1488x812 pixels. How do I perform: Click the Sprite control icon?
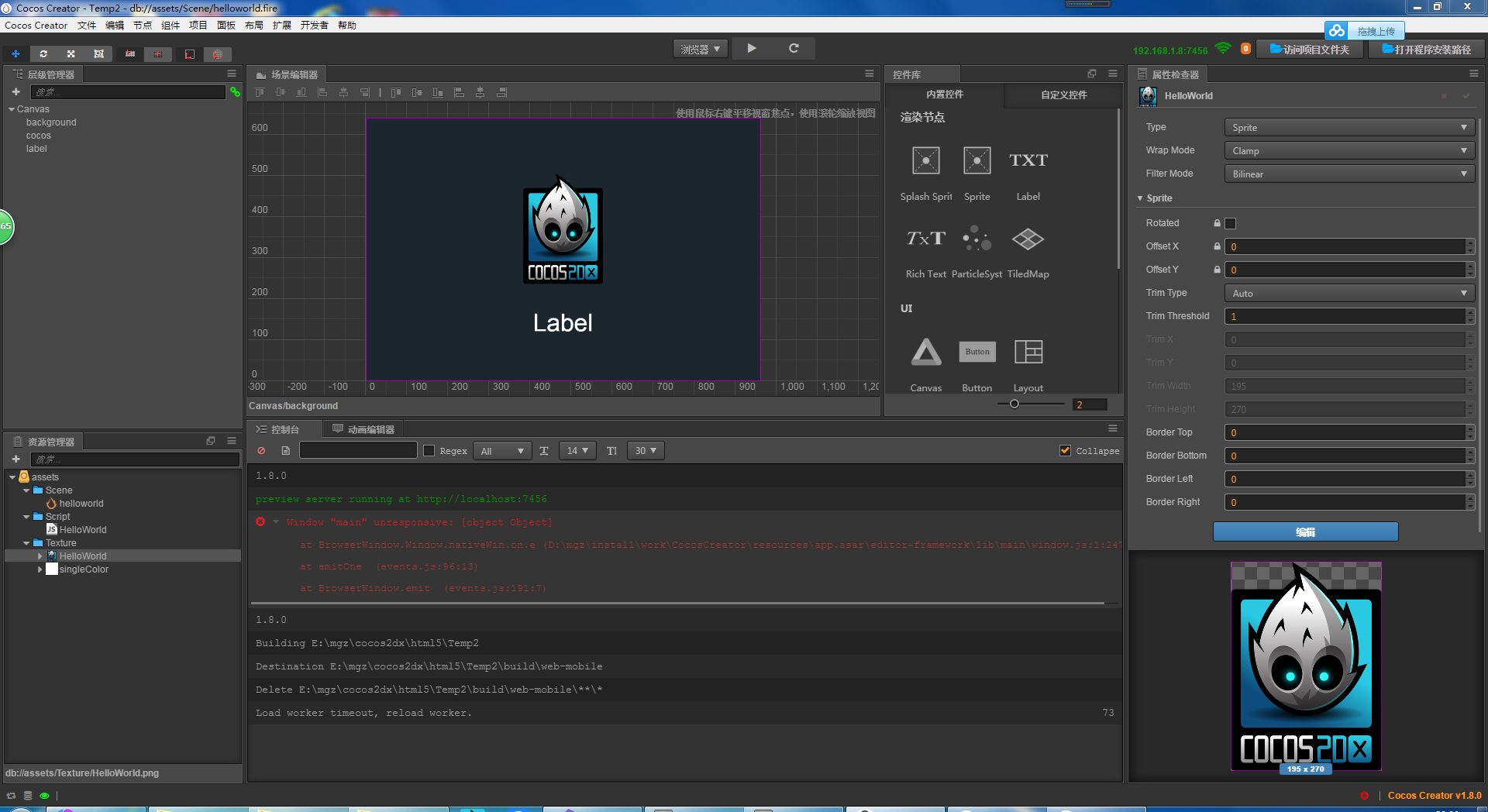click(977, 160)
